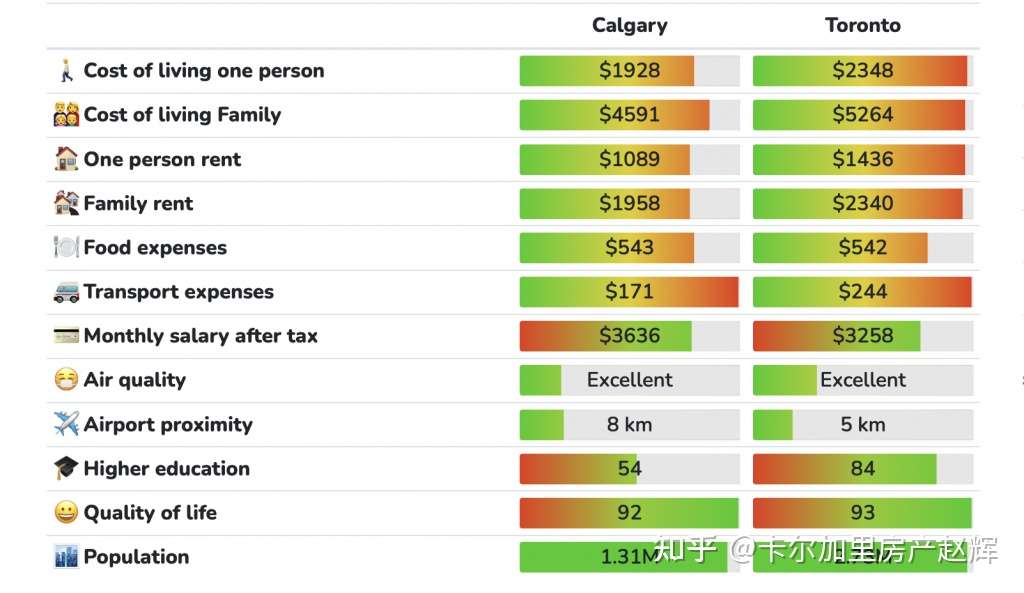Click the house icon beside One person rent
The height and width of the screenshot is (593, 1024).
click(x=66, y=159)
